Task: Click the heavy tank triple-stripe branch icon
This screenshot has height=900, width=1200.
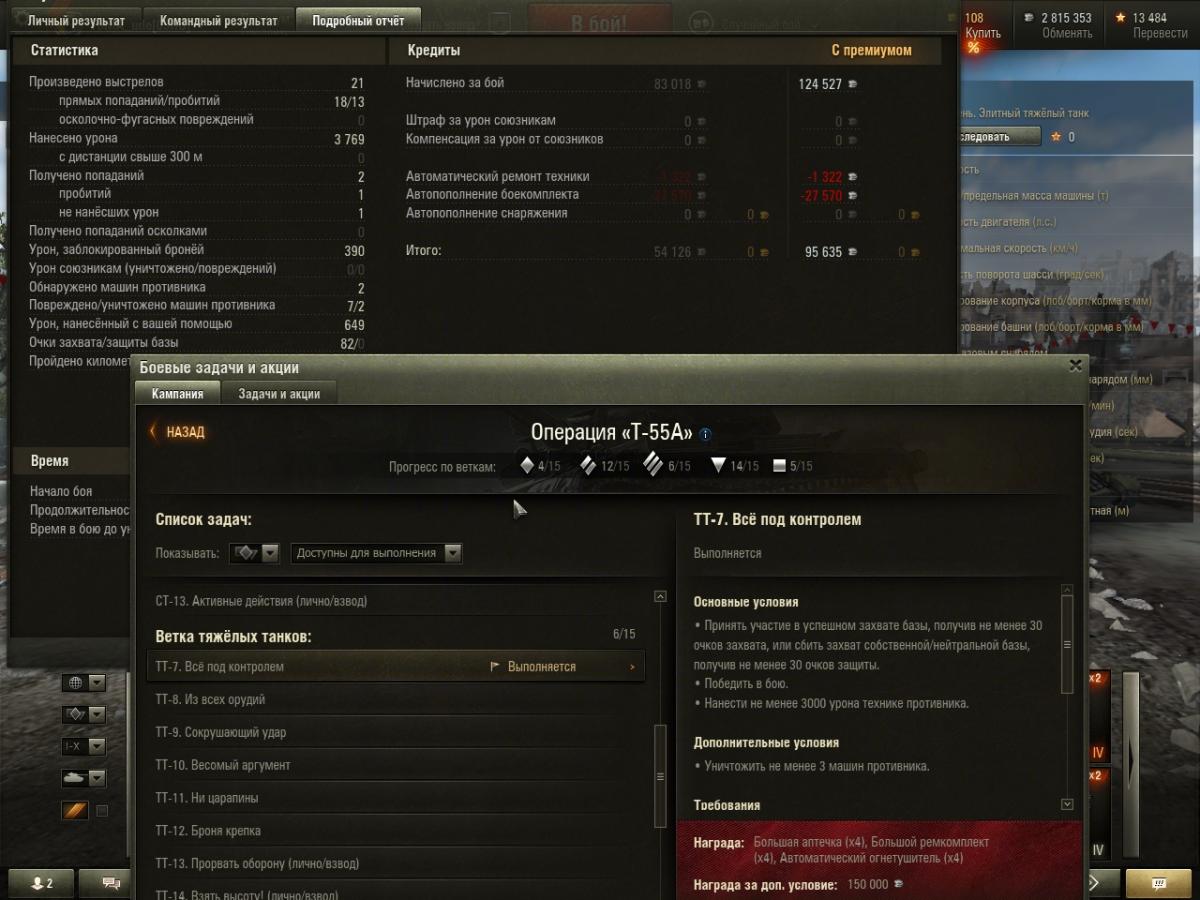Action: click(653, 465)
